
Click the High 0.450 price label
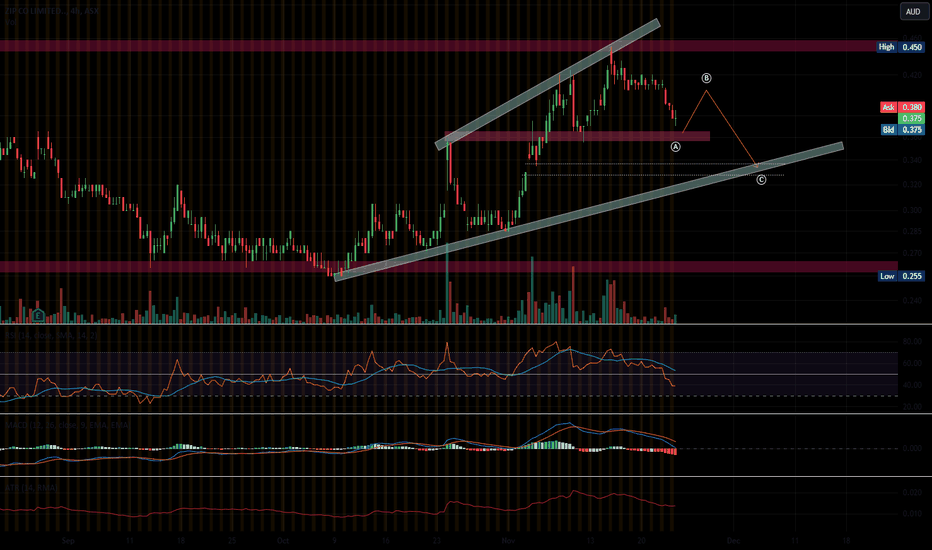(x=900, y=47)
